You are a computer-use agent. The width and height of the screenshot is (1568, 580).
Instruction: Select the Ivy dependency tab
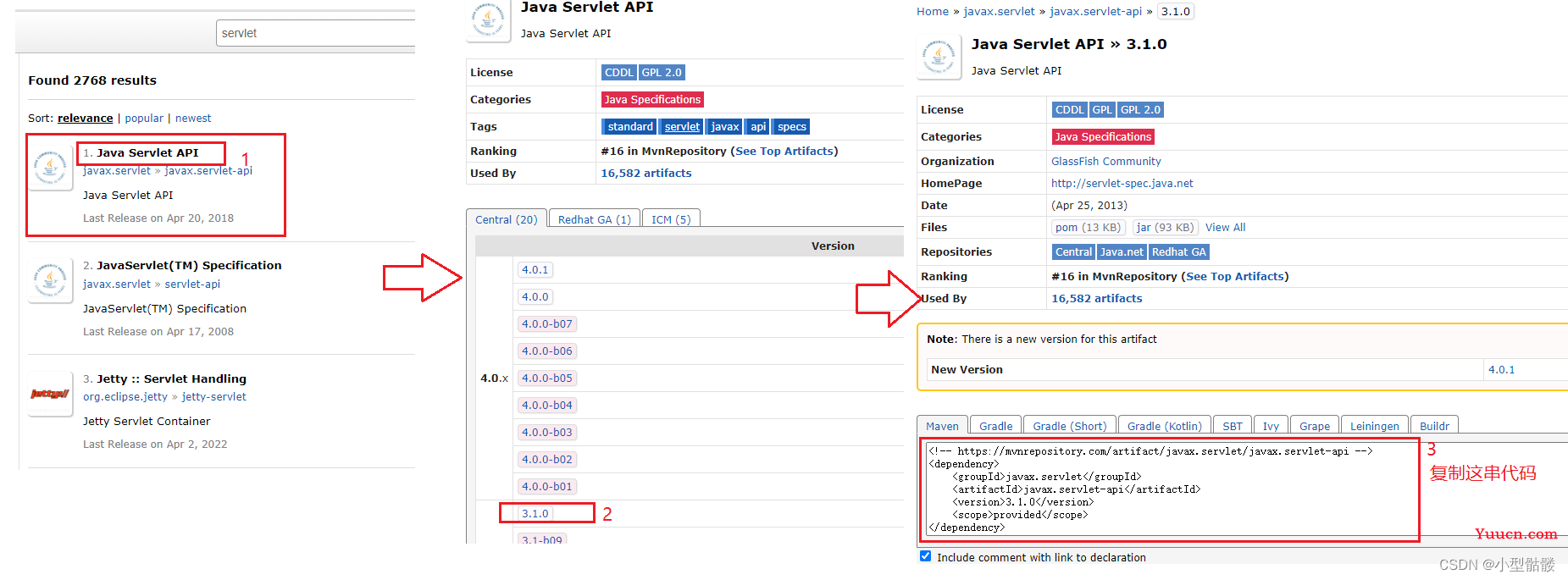1271,426
